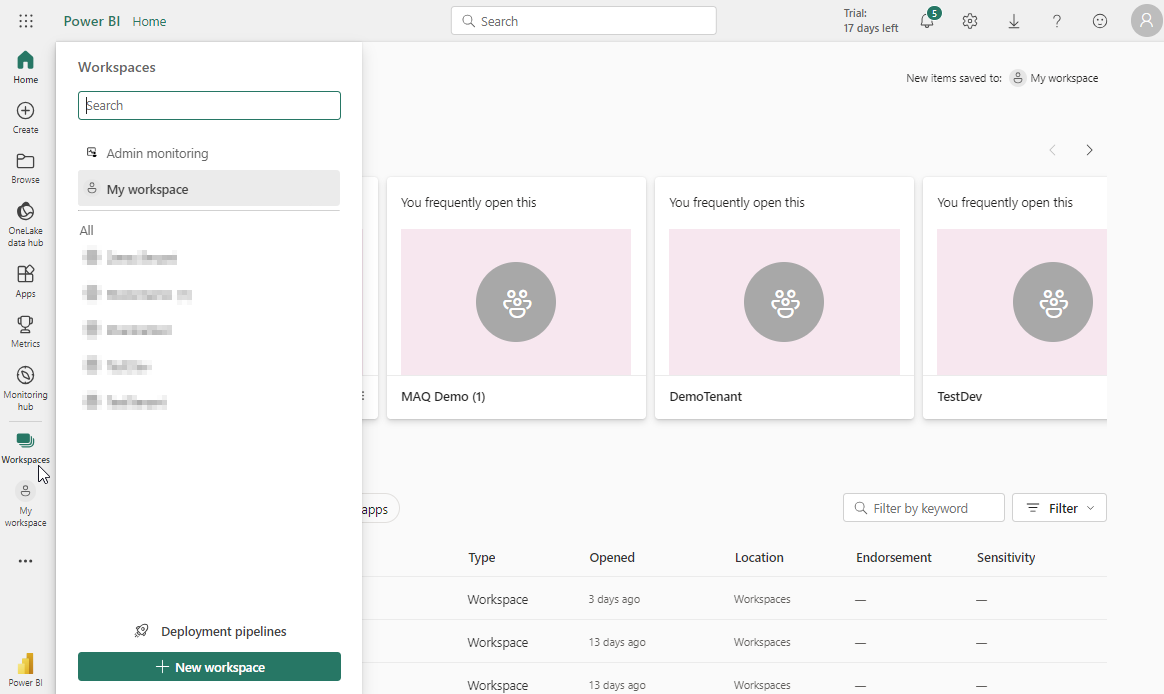Open the app launcher waffle icon
The image size is (1164, 694).
coord(26,21)
